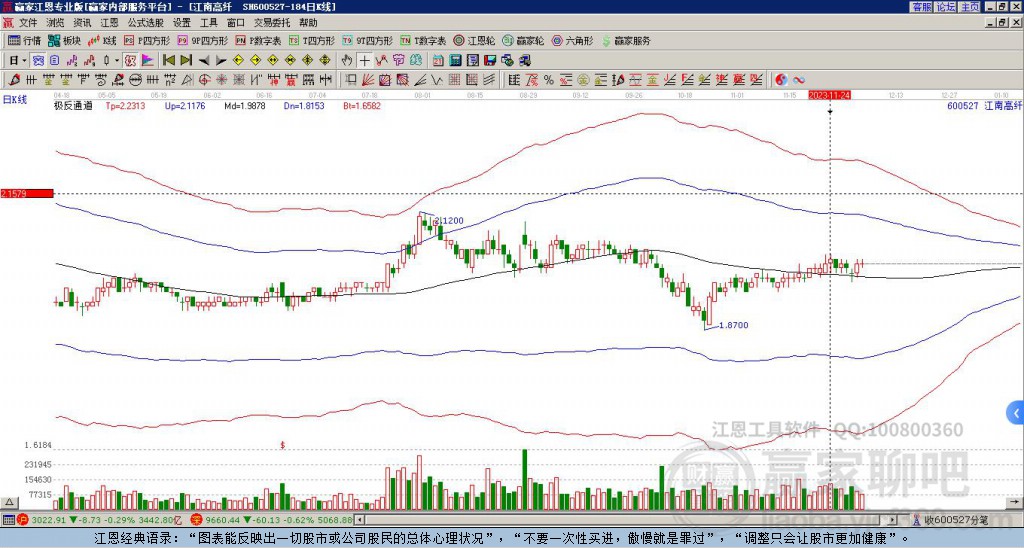
Task: Open the 公式选股 menu
Action: 146,23
